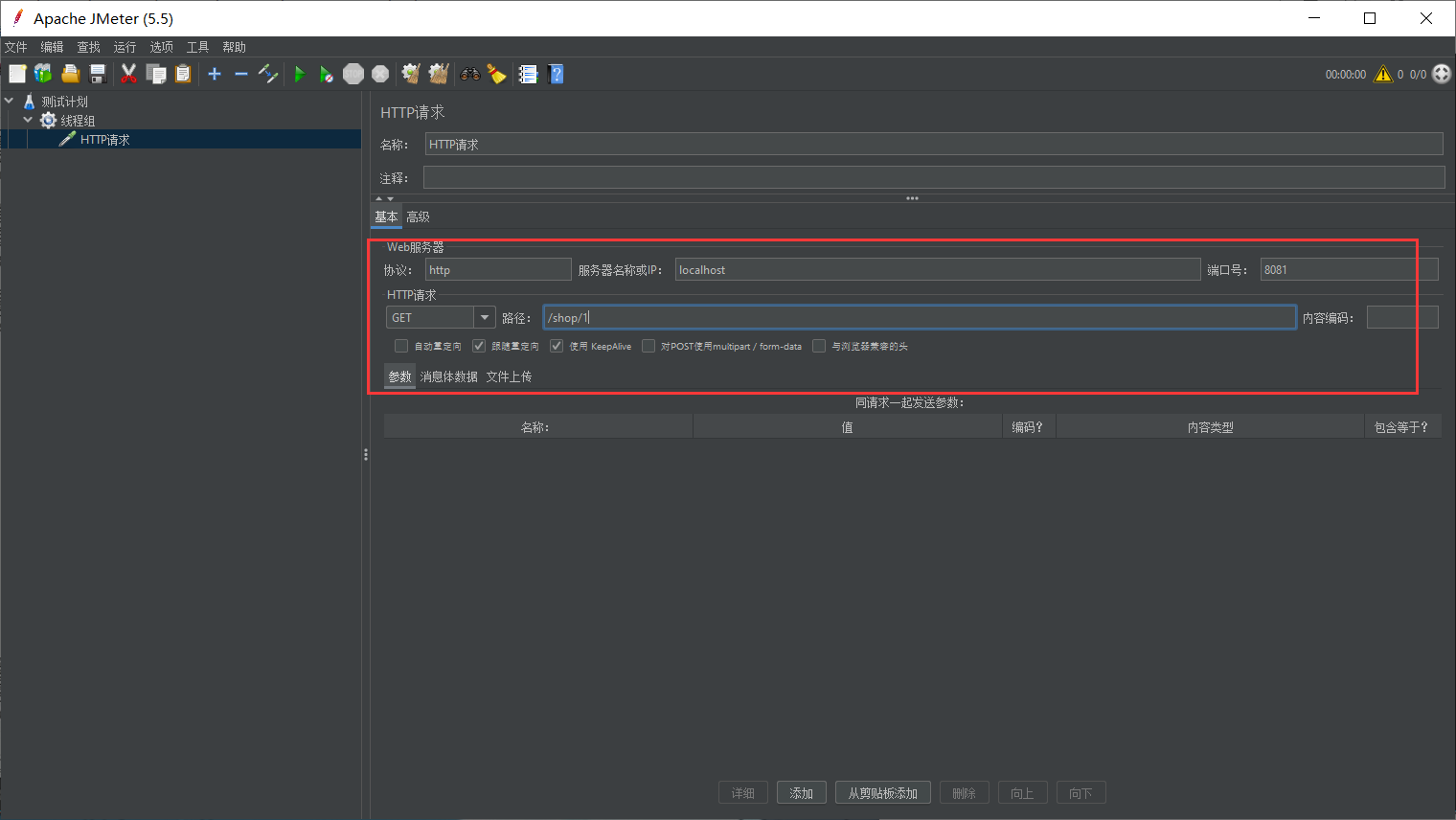This screenshot has width=1456, height=820.
Task: Copy the selected element via toolbar
Action: [x=156, y=74]
